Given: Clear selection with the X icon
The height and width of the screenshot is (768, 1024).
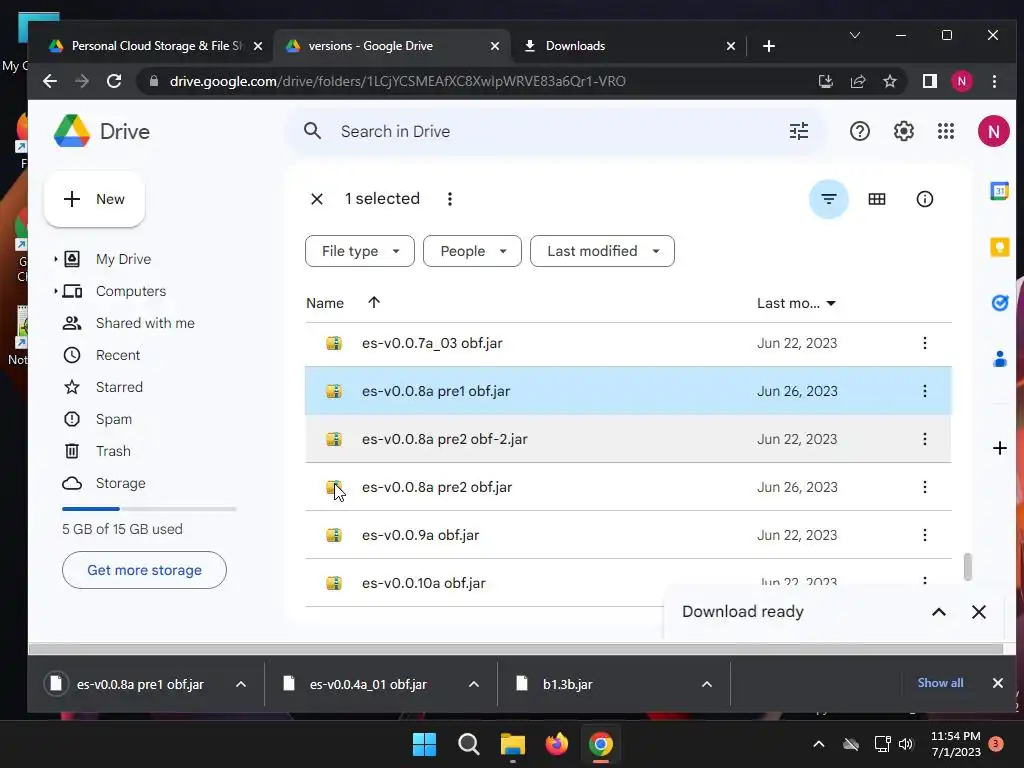Looking at the screenshot, I should tap(317, 199).
